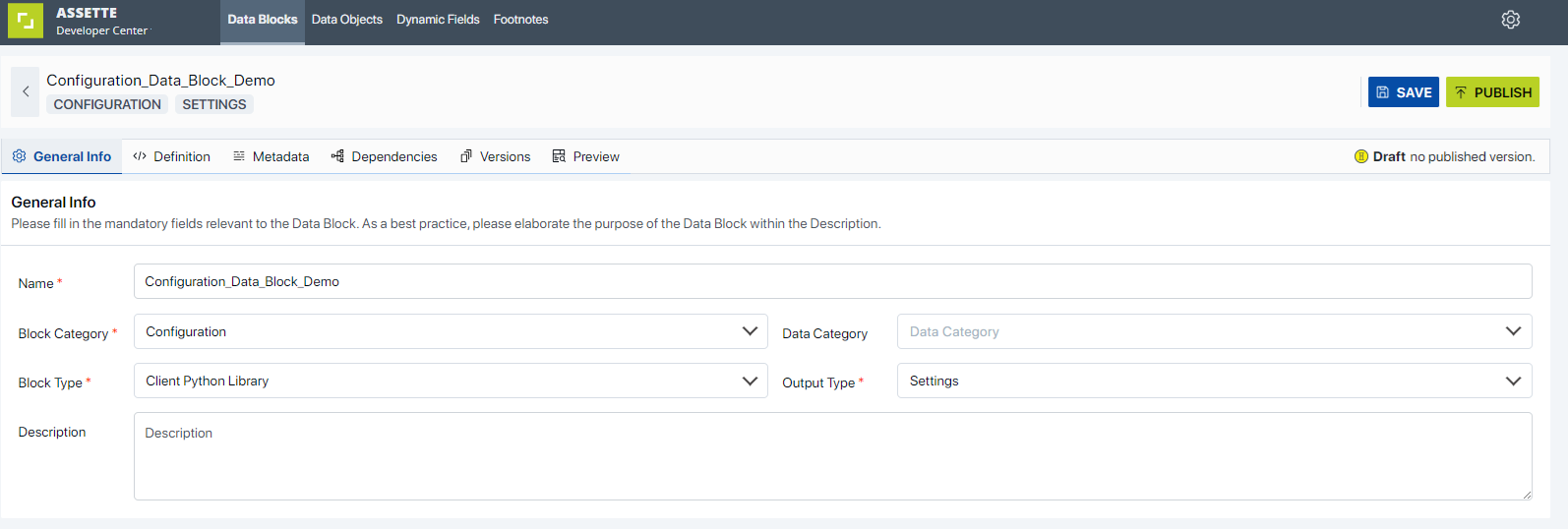Go back with the left chevron arrow
This screenshot has width=1568, height=529.
click(x=26, y=91)
